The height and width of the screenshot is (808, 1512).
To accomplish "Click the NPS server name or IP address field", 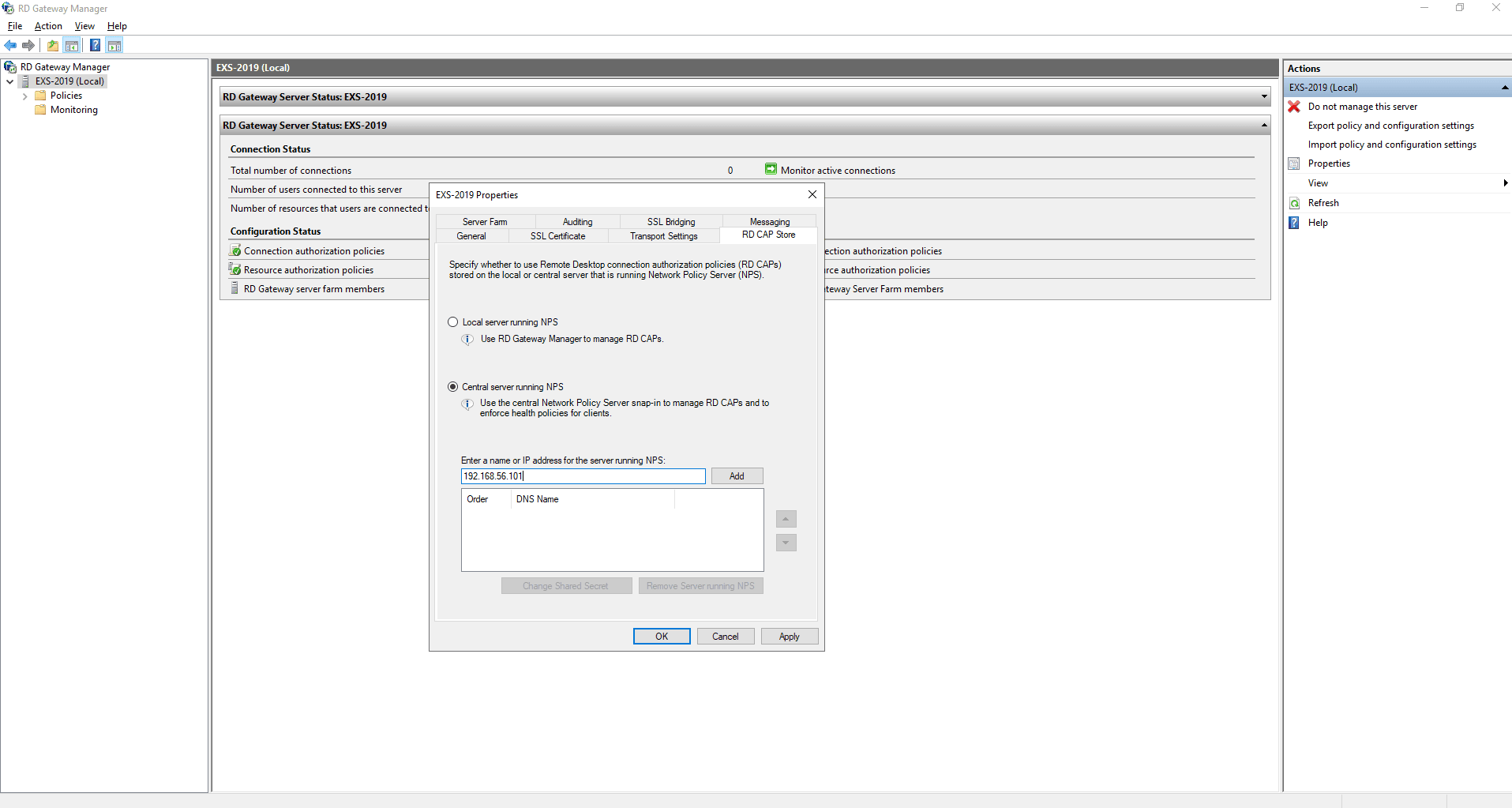I will [583, 476].
